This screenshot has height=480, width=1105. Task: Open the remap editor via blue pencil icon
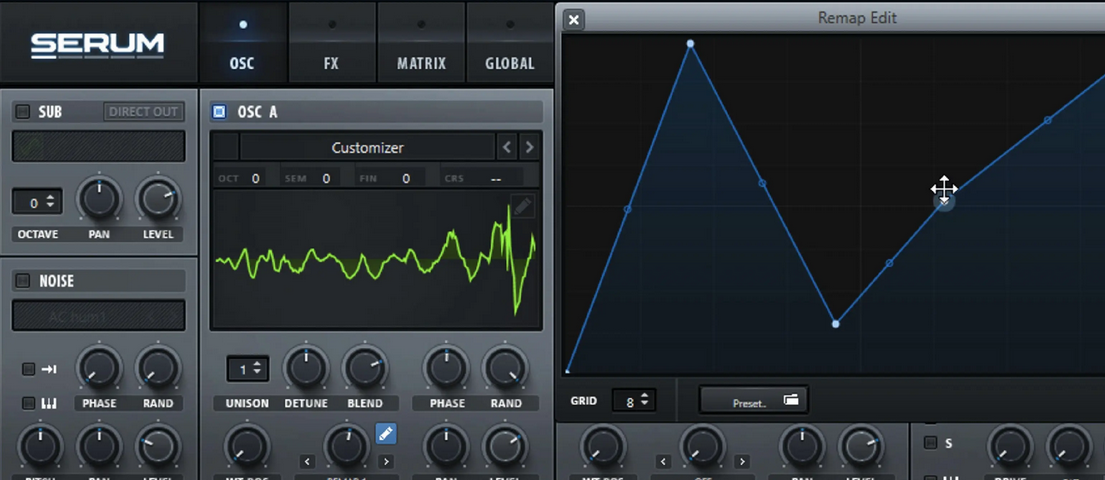385,433
